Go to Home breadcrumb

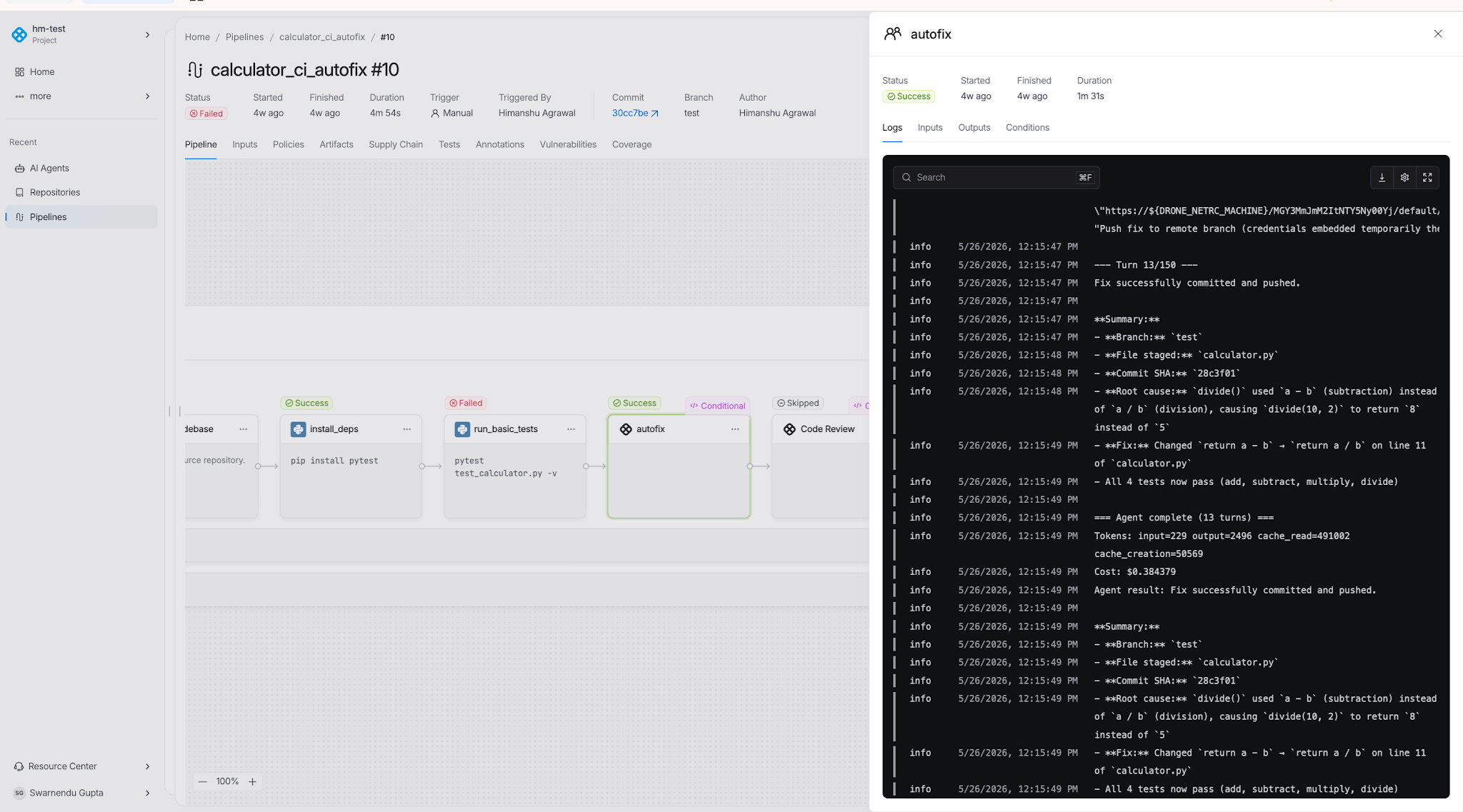point(197,37)
